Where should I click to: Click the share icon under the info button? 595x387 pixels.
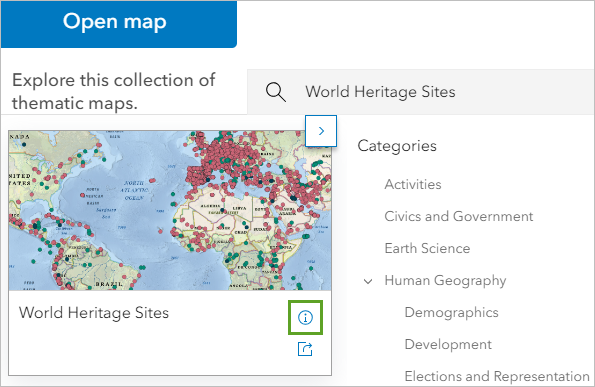tap(305, 349)
